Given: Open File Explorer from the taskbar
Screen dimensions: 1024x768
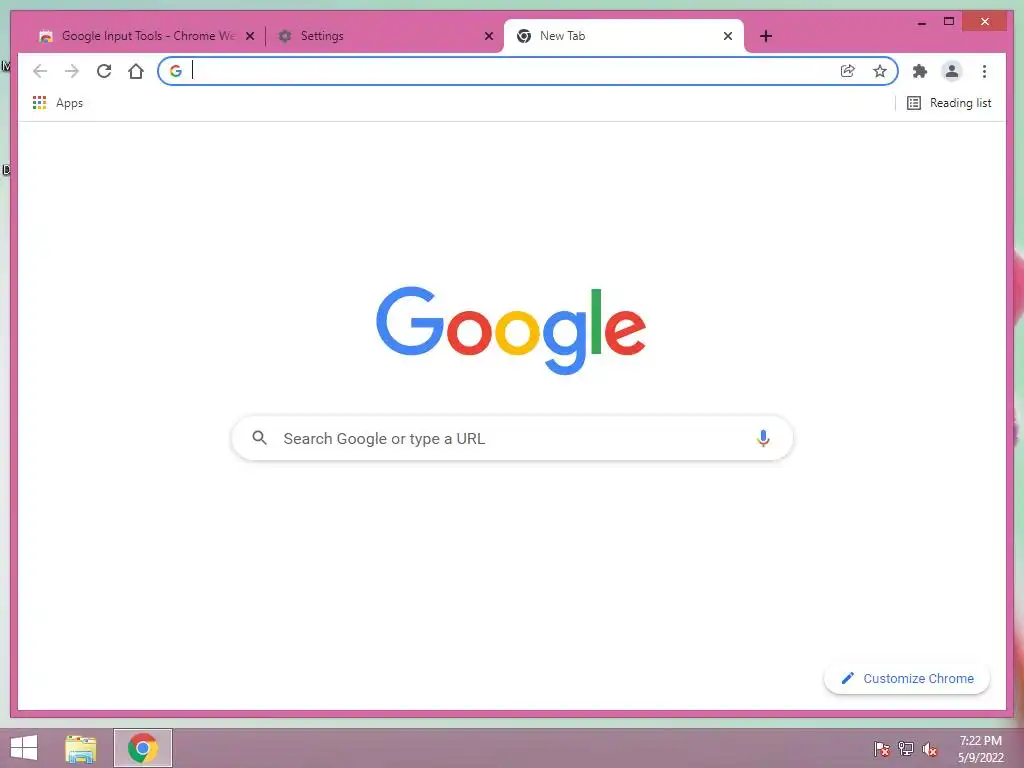Looking at the screenshot, I should click(81, 748).
